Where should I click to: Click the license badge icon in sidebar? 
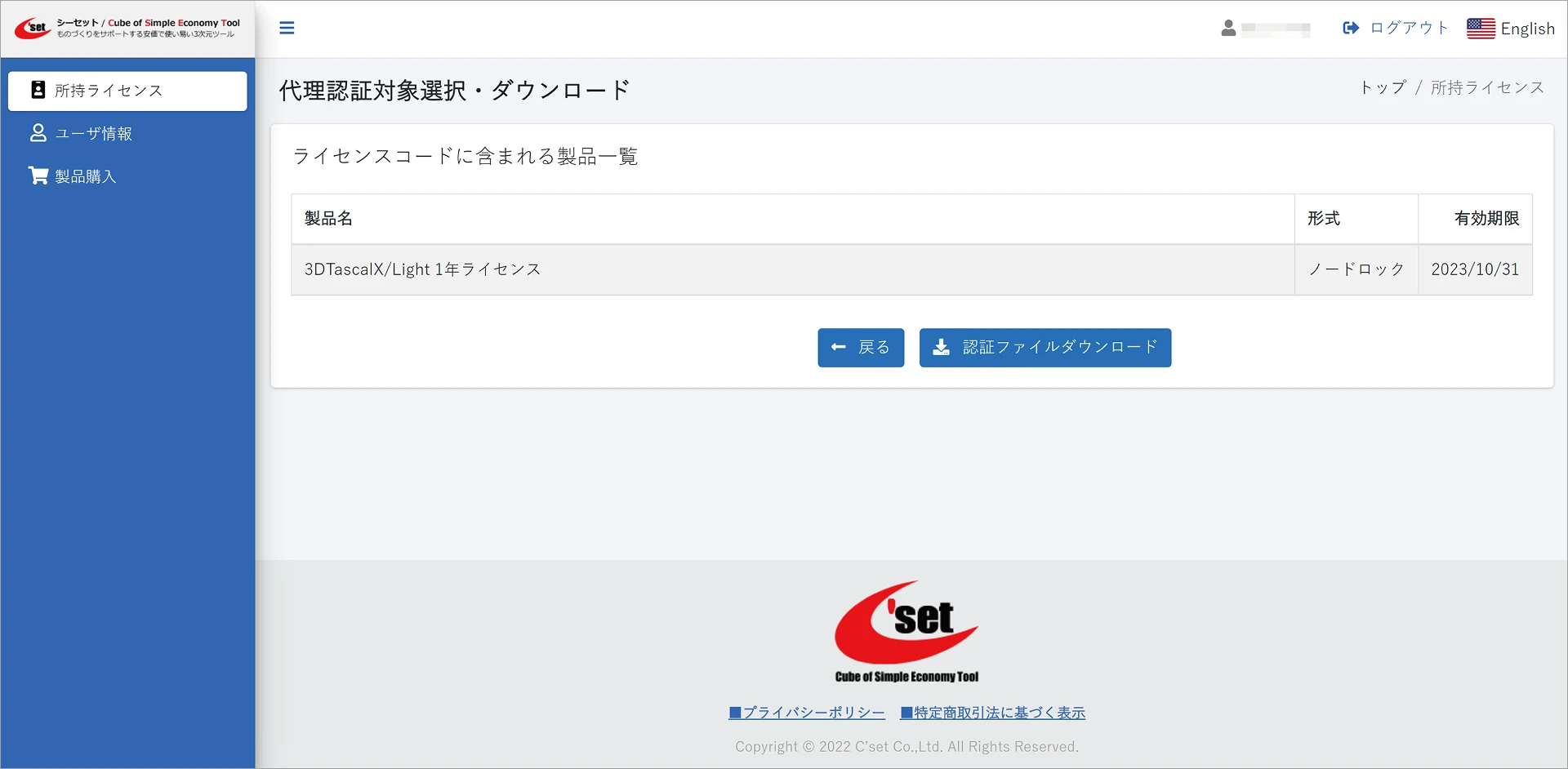click(x=38, y=91)
